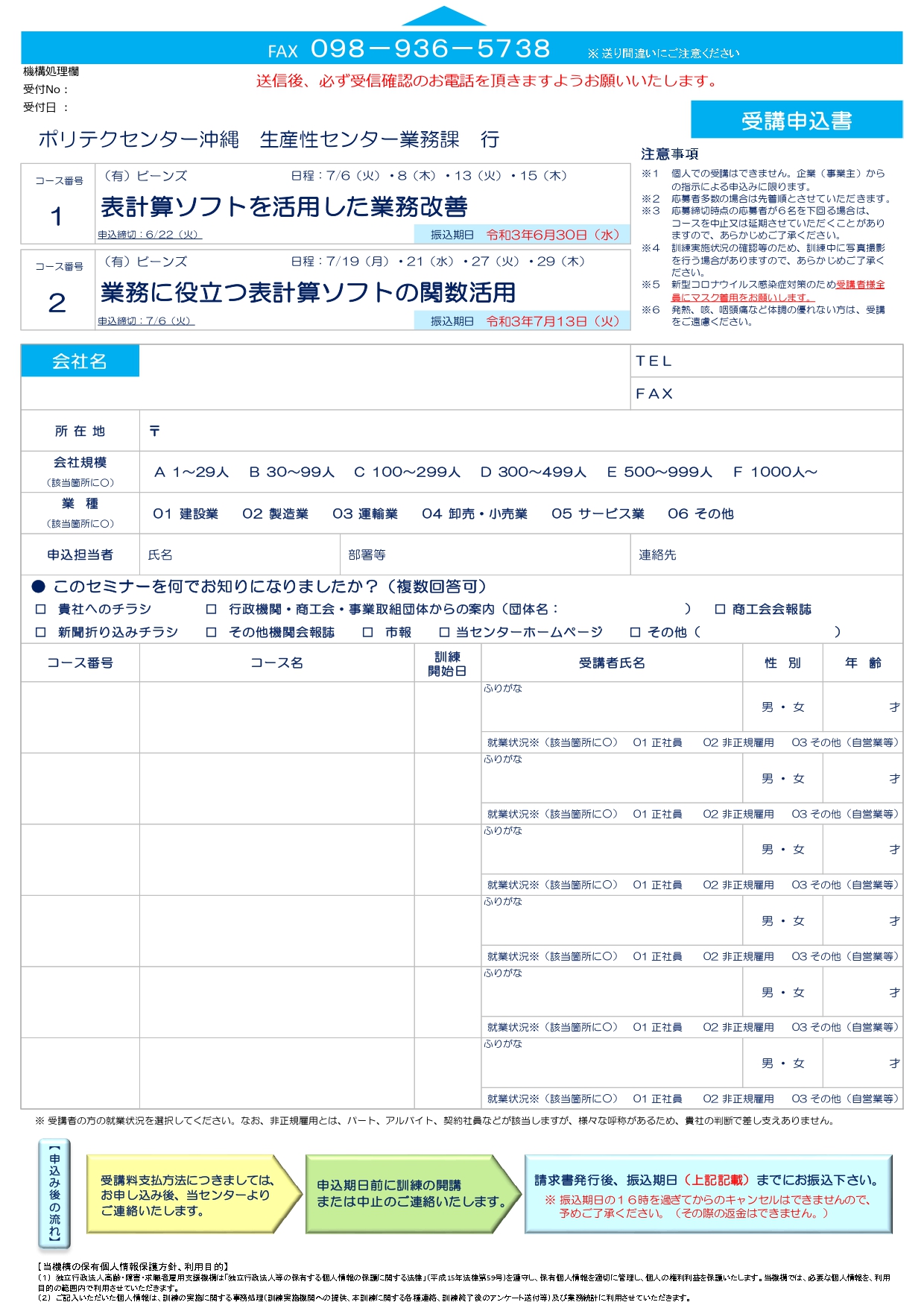924x1308 pixels.
Task: Click the 受講者氏名 column header
Action: click(x=612, y=663)
